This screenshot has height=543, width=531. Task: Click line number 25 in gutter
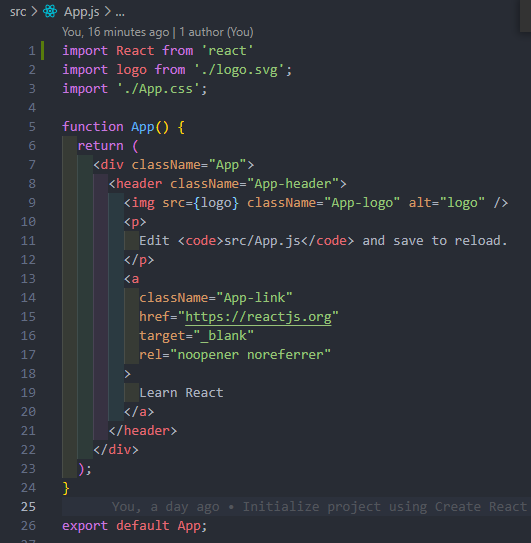28,507
